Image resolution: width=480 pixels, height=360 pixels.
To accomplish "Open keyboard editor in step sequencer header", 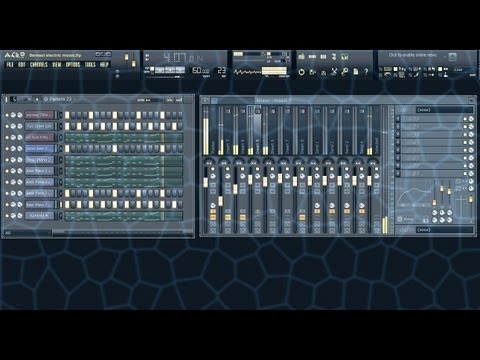I will click(179, 100).
